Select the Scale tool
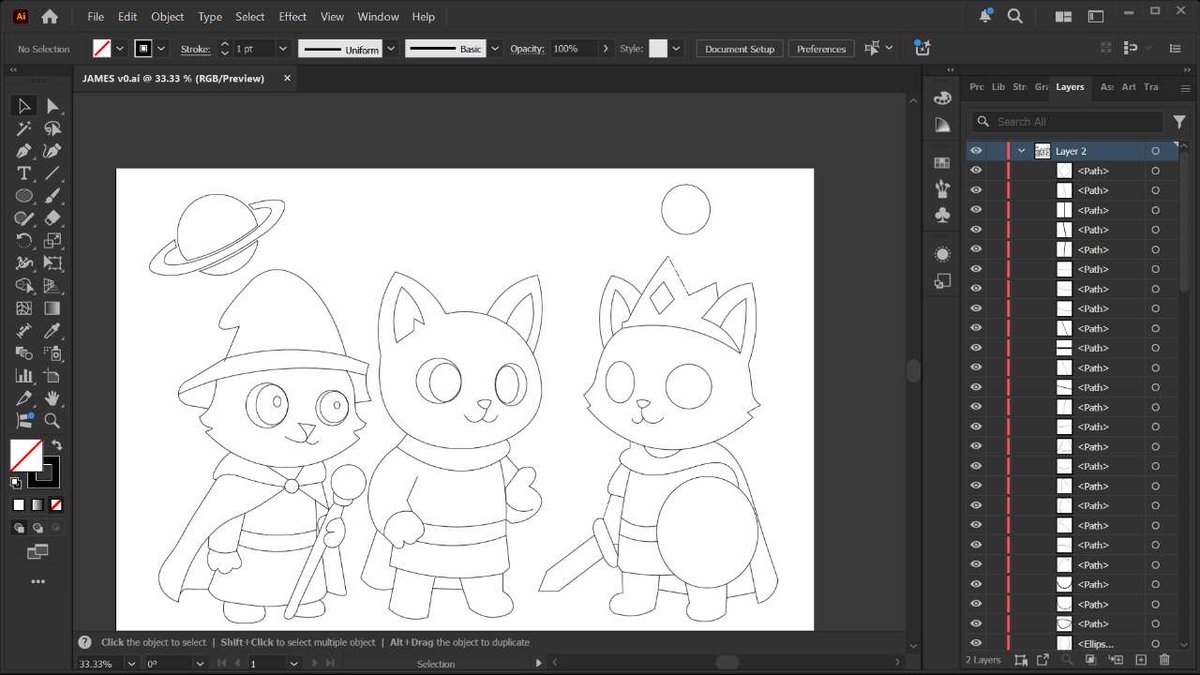Image resolution: width=1200 pixels, height=675 pixels. click(x=53, y=241)
